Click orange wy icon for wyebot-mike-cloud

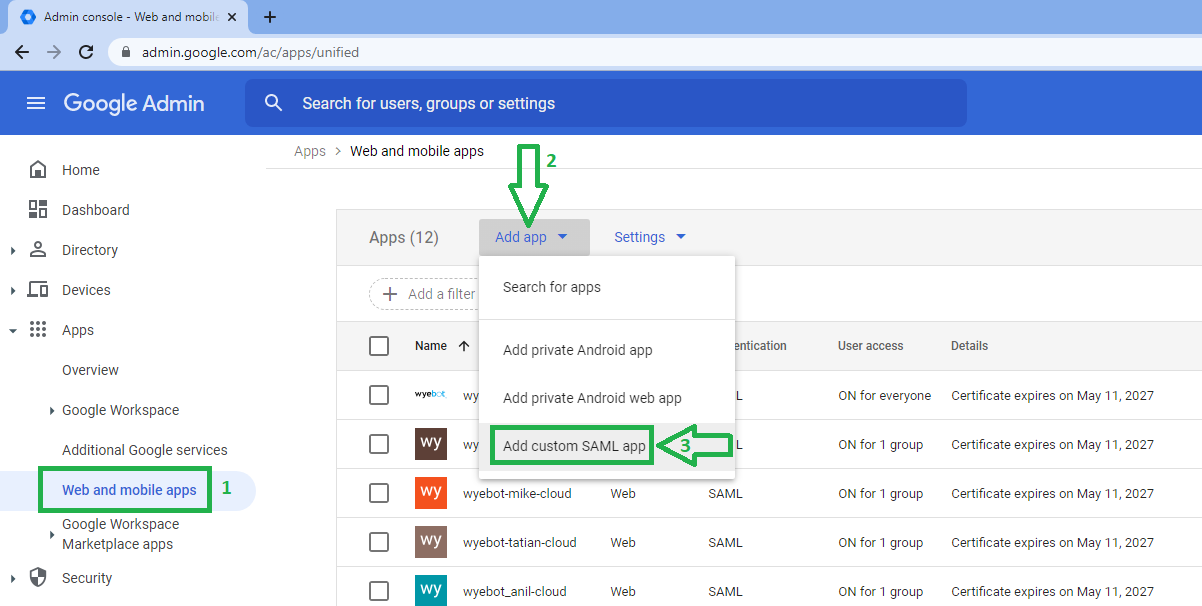(431, 493)
